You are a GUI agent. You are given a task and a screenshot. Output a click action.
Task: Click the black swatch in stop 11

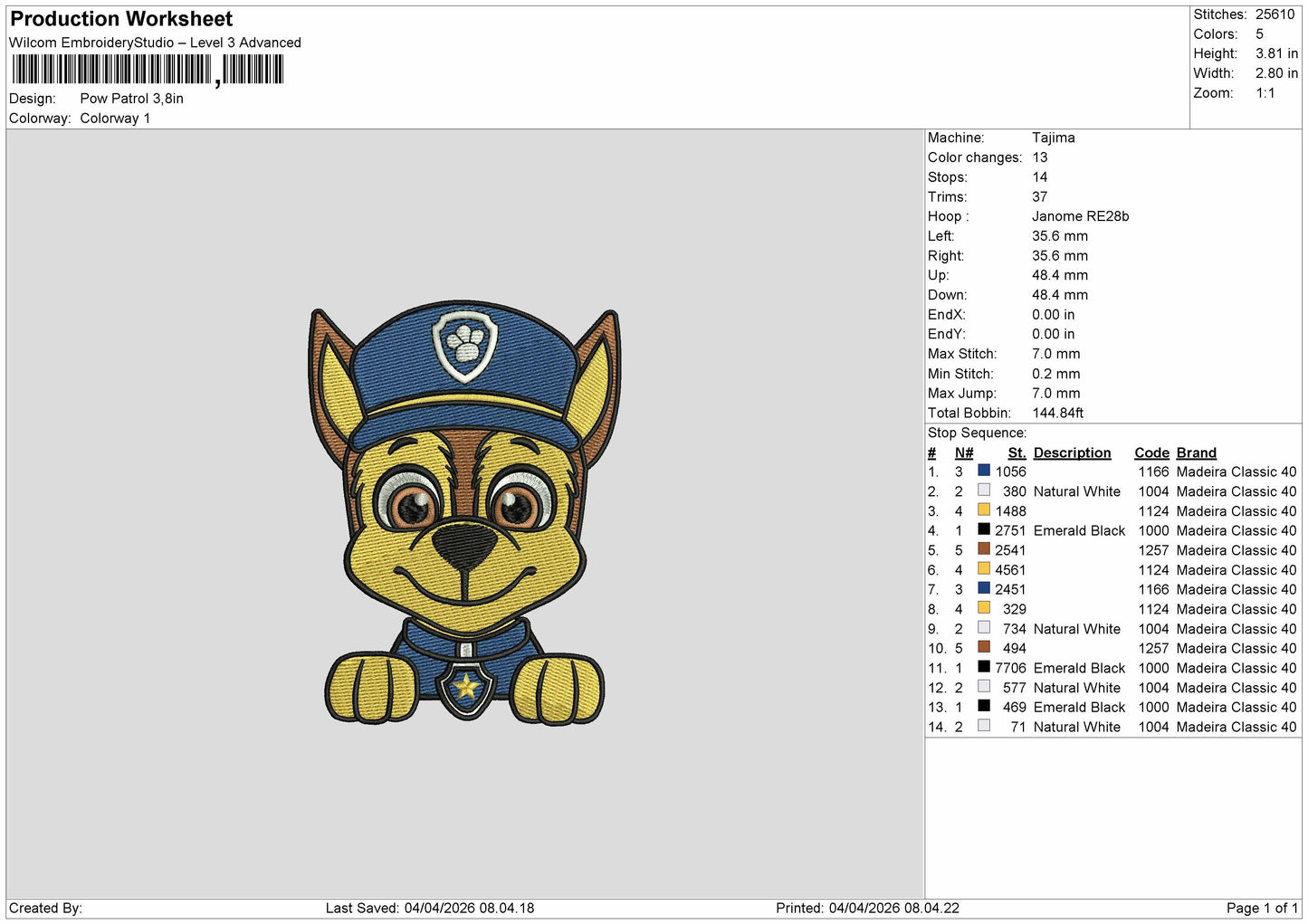pos(984,667)
